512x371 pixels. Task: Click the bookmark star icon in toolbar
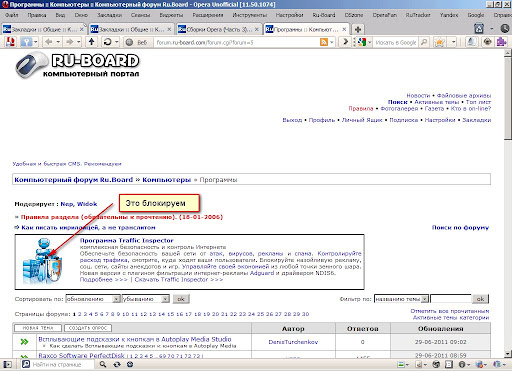pyautogui.click(x=439, y=42)
